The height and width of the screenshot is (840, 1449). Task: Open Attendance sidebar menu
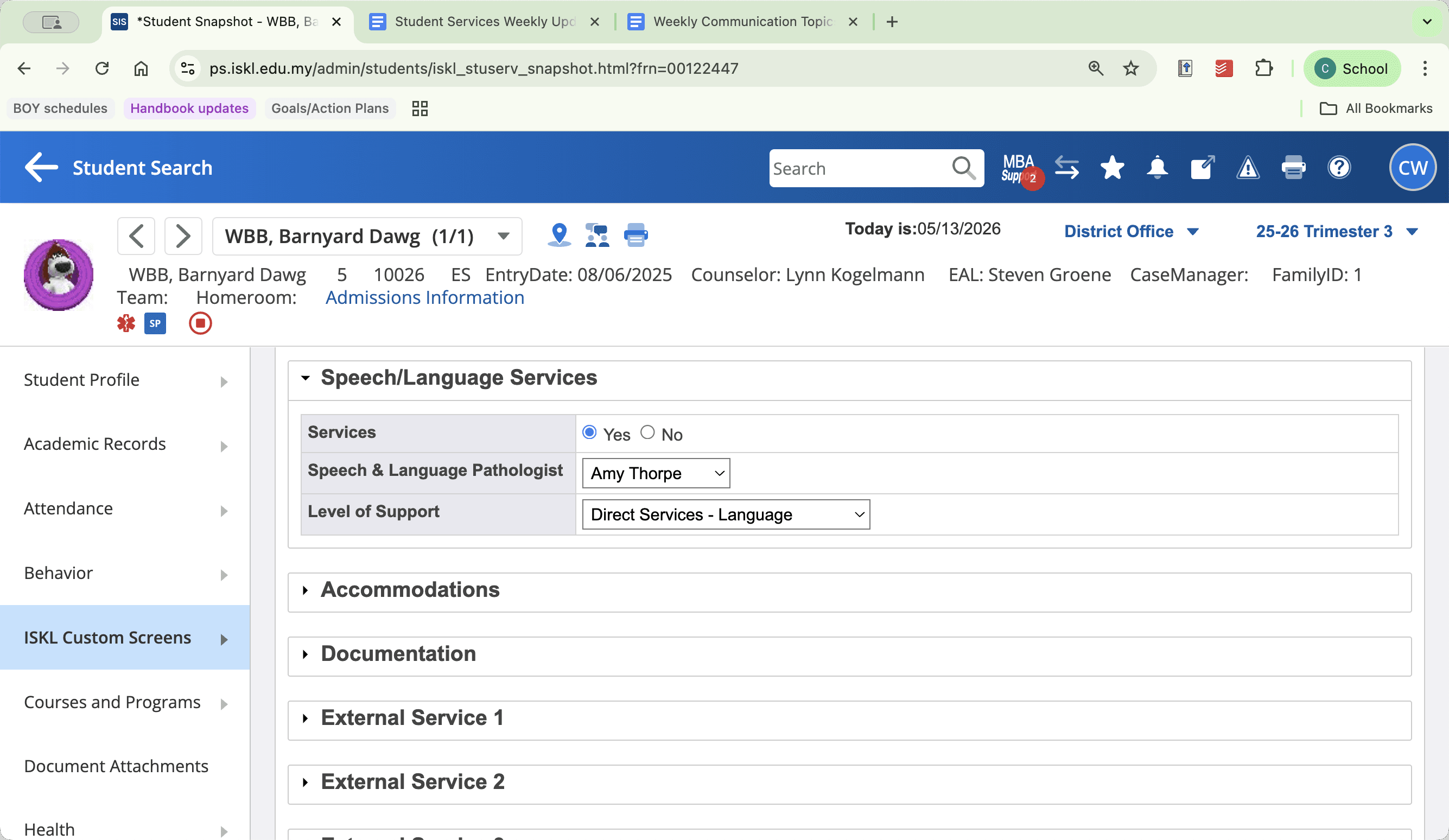click(x=125, y=509)
